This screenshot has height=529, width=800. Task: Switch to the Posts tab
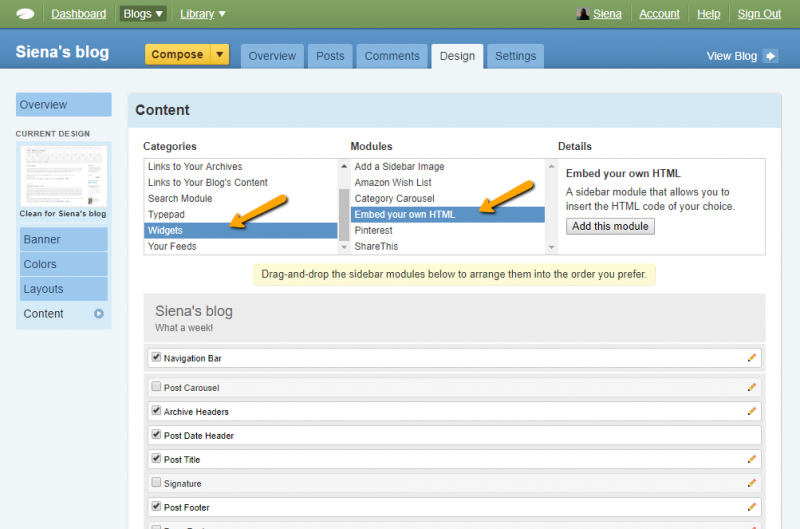click(330, 56)
